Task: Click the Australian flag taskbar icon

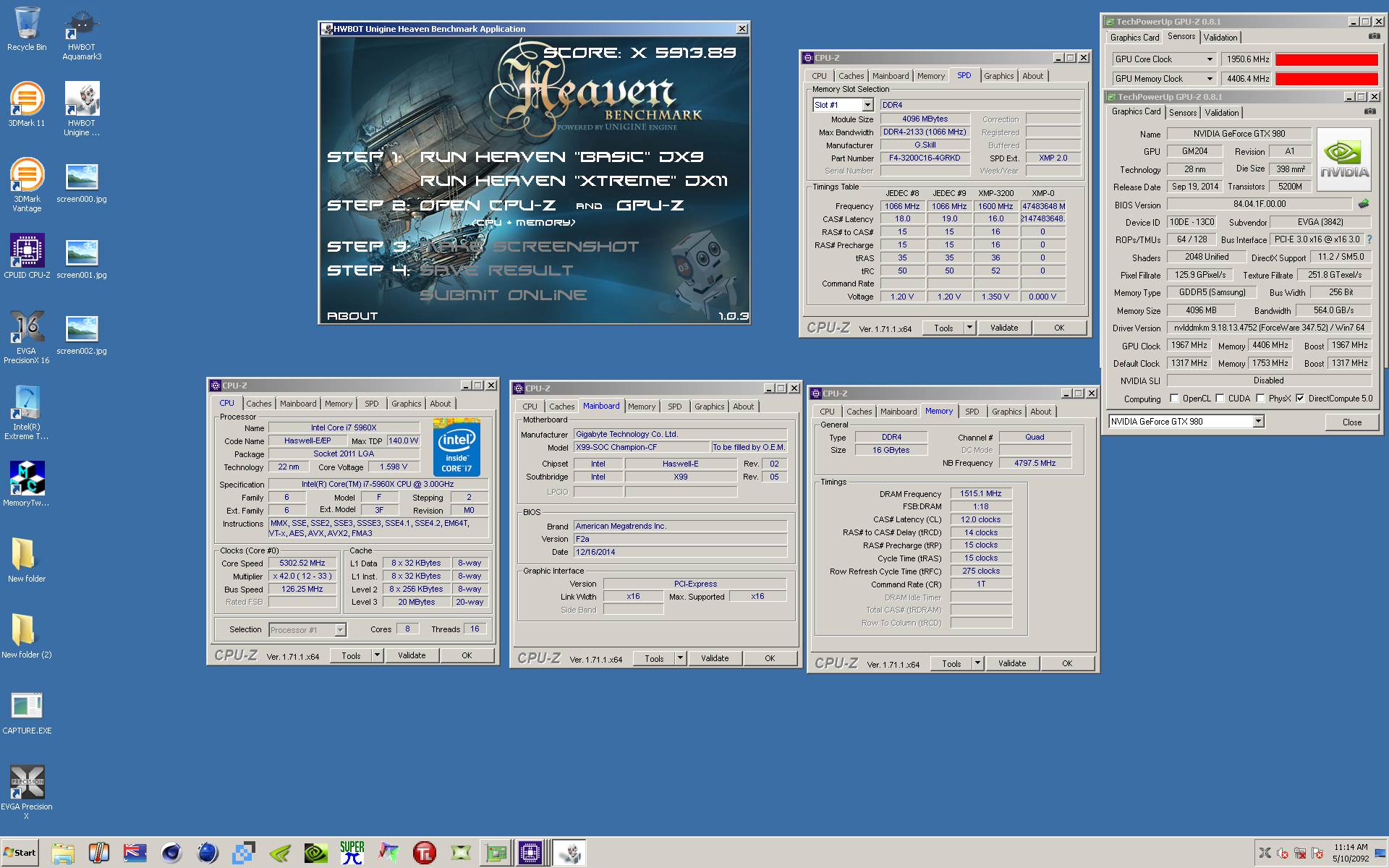Action: [x=135, y=853]
